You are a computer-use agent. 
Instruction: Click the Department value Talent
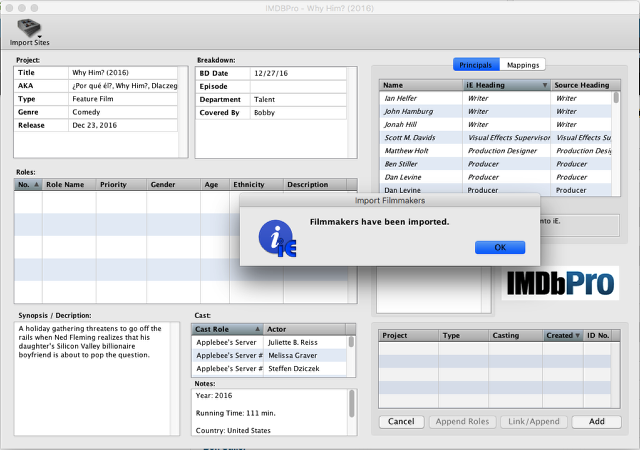tap(298, 99)
